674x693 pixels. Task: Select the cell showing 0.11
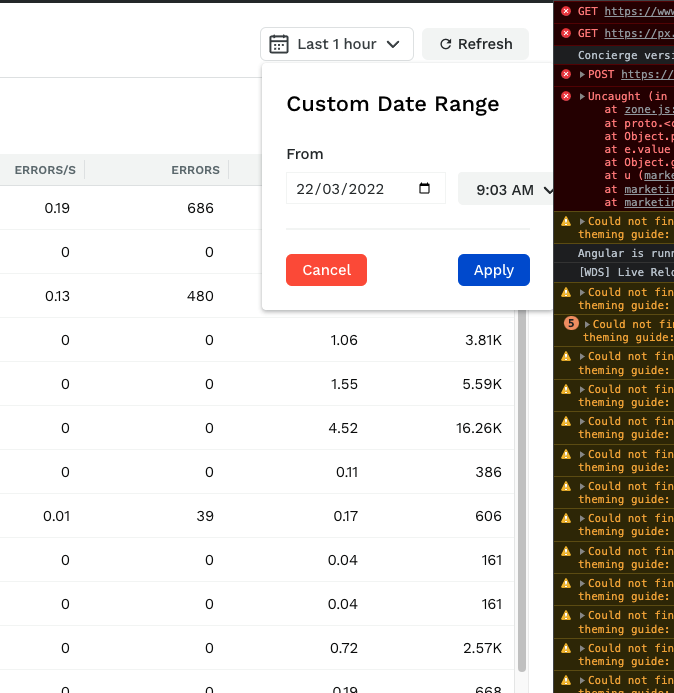pyautogui.click(x=347, y=472)
